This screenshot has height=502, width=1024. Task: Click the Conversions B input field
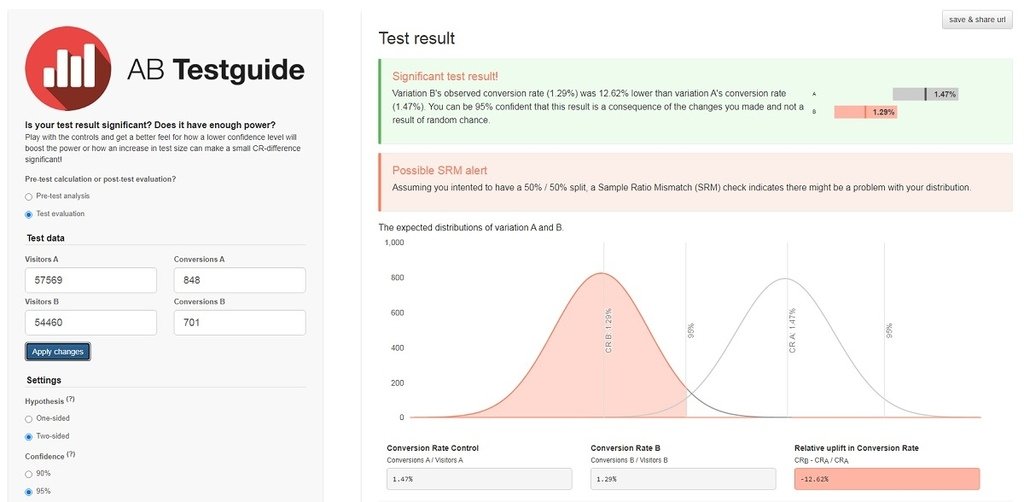pos(240,322)
